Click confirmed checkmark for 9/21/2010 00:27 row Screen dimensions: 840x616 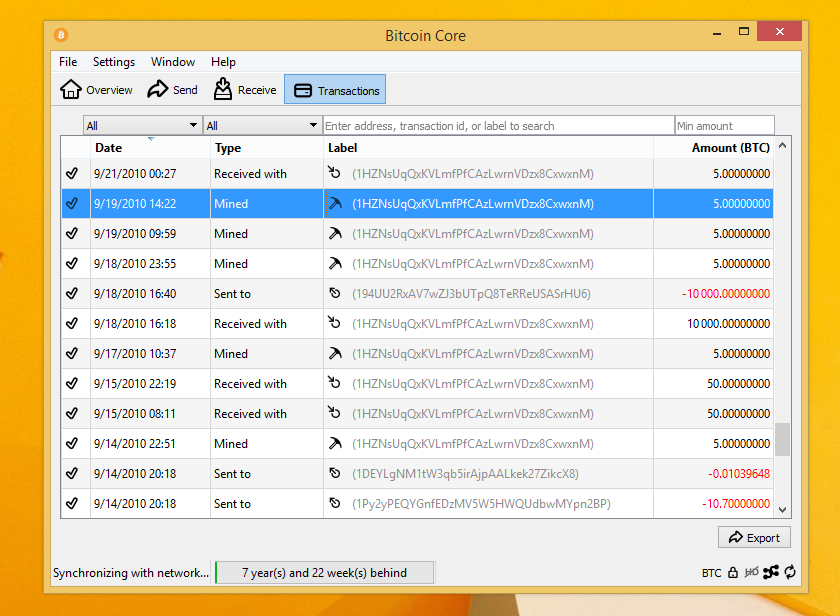[x=72, y=174]
